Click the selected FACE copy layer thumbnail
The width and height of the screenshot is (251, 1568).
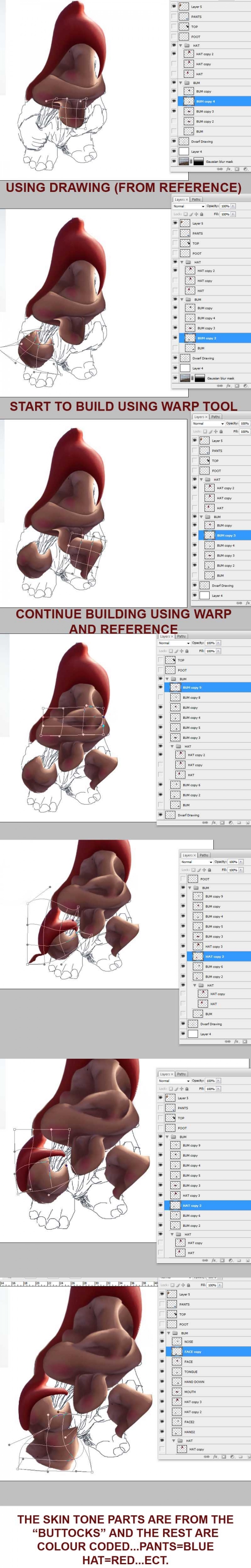pos(177,1351)
